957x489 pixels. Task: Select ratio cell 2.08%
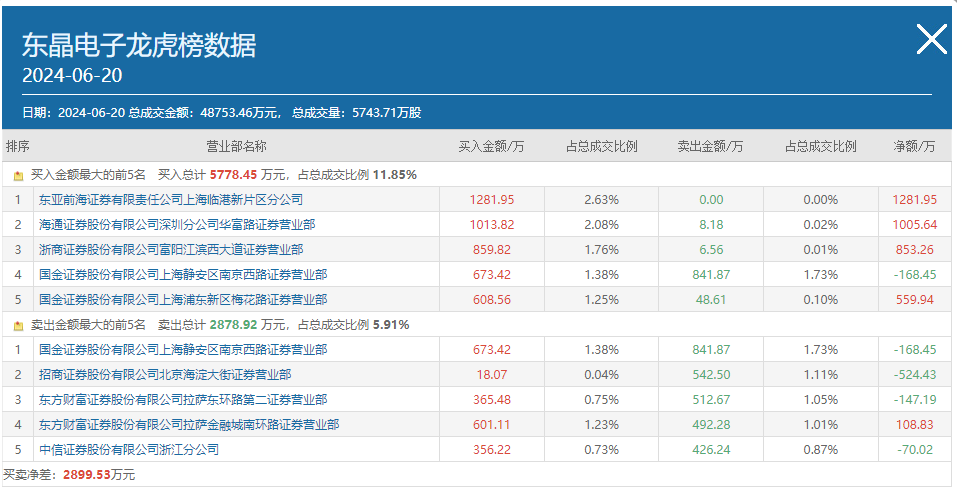pos(601,225)
